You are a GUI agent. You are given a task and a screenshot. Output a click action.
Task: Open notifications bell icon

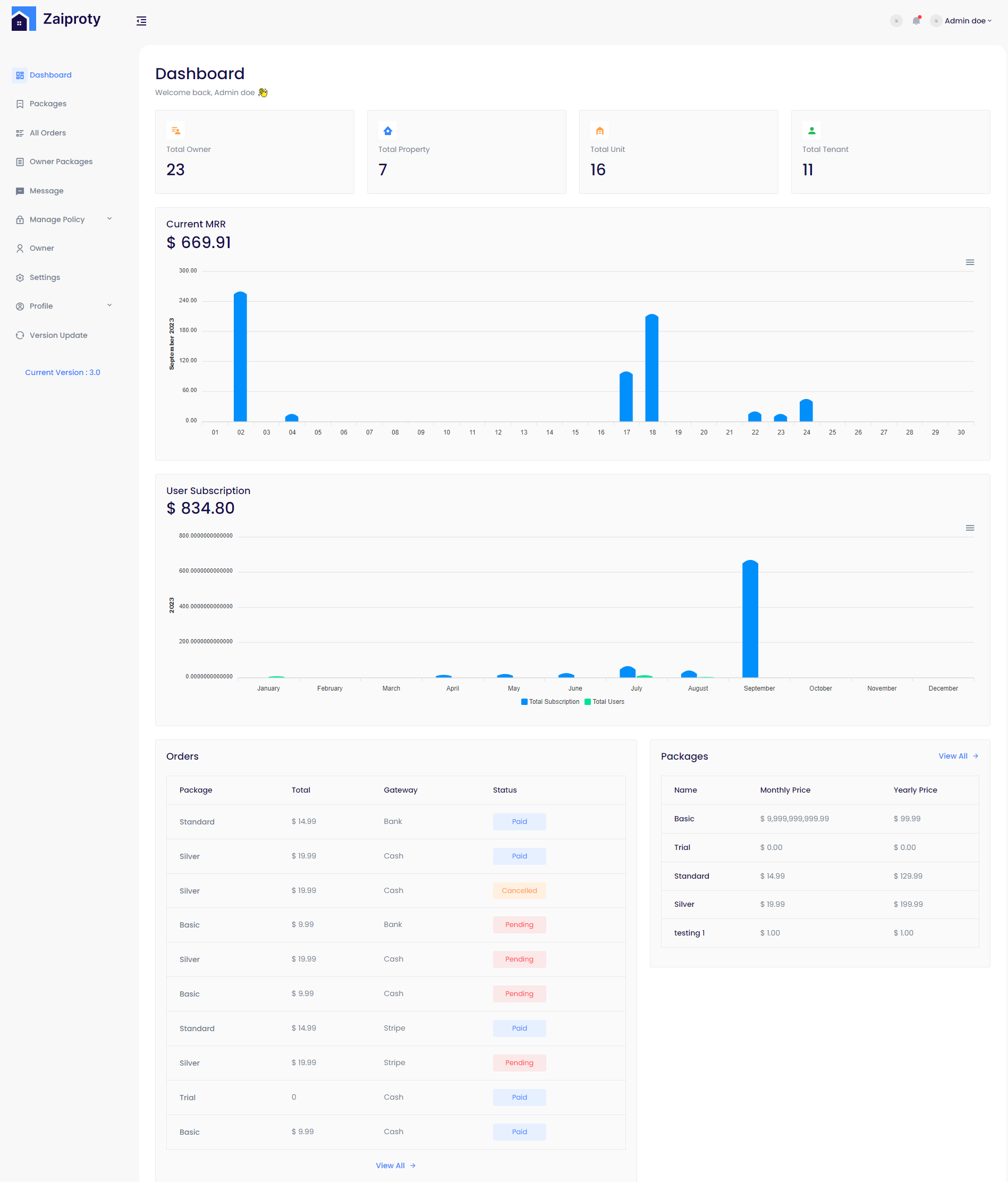pyautogui.click(x=916, y=21)
